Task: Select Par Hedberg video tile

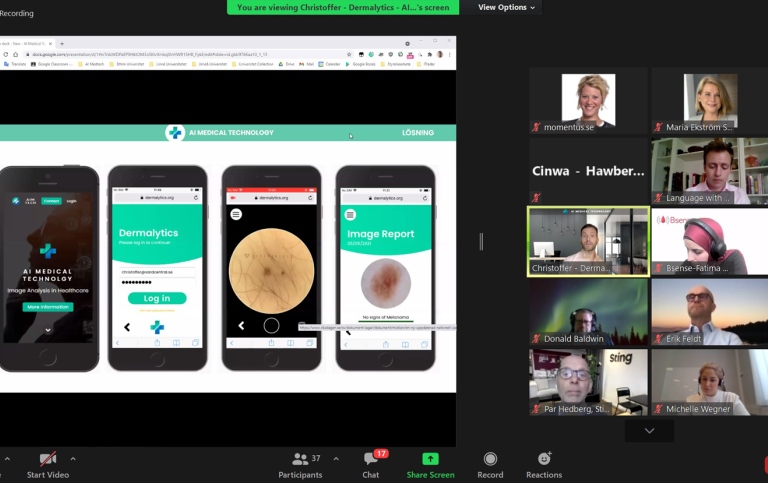Action: 588,382
